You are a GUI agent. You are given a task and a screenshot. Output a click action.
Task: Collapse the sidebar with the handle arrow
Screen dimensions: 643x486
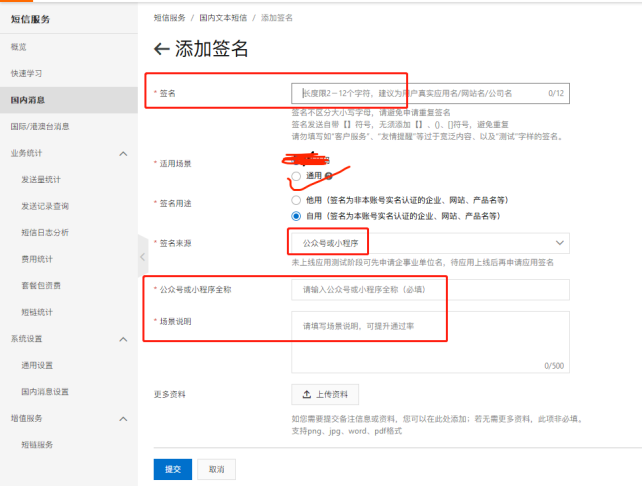click(x=143, y=257)
